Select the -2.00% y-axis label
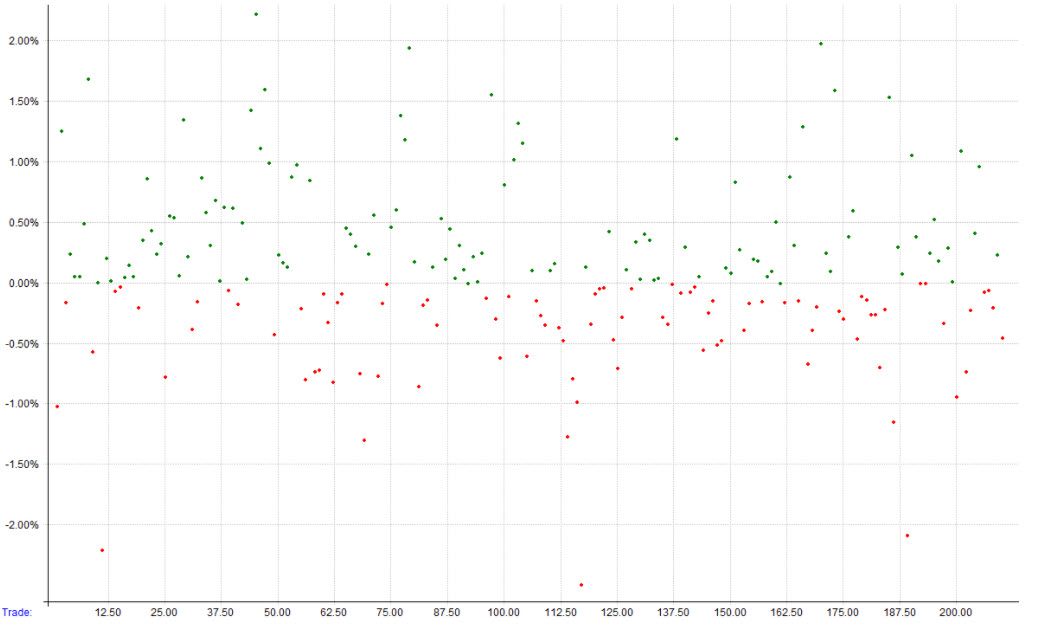This screenshot has height=633, width=1040. (22, 525)
